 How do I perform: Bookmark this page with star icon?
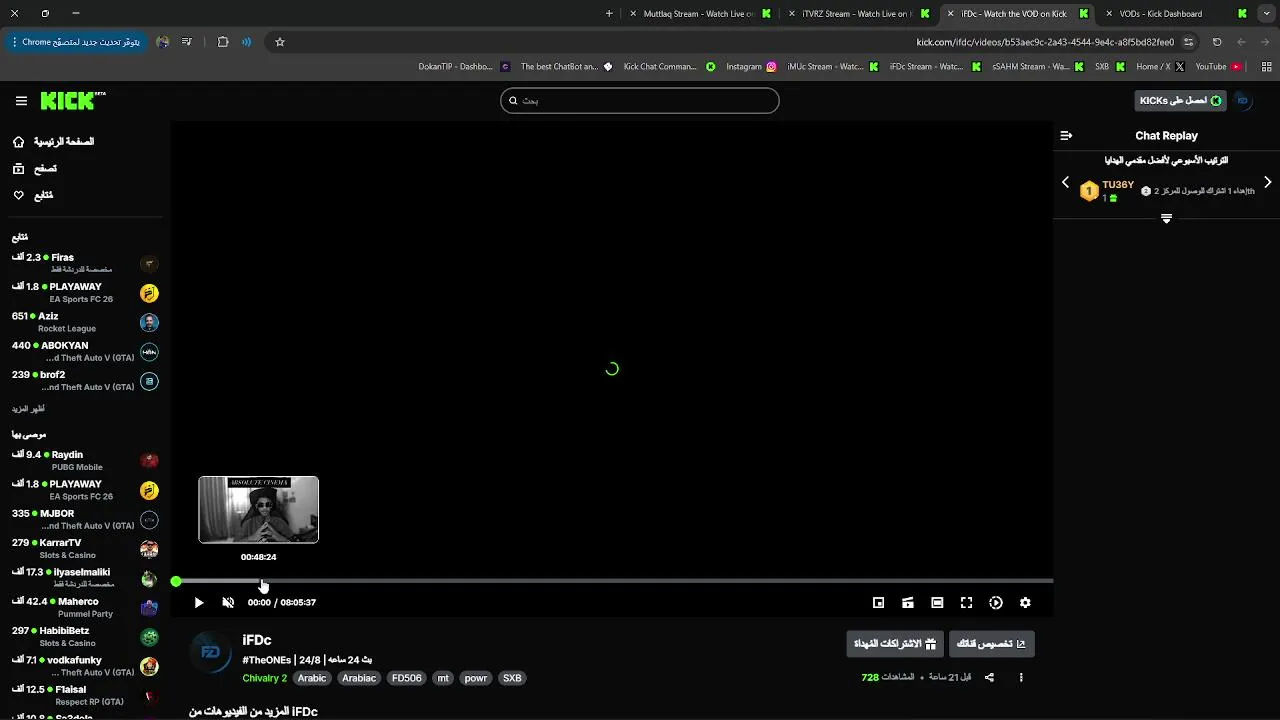[x=280, y=42]
